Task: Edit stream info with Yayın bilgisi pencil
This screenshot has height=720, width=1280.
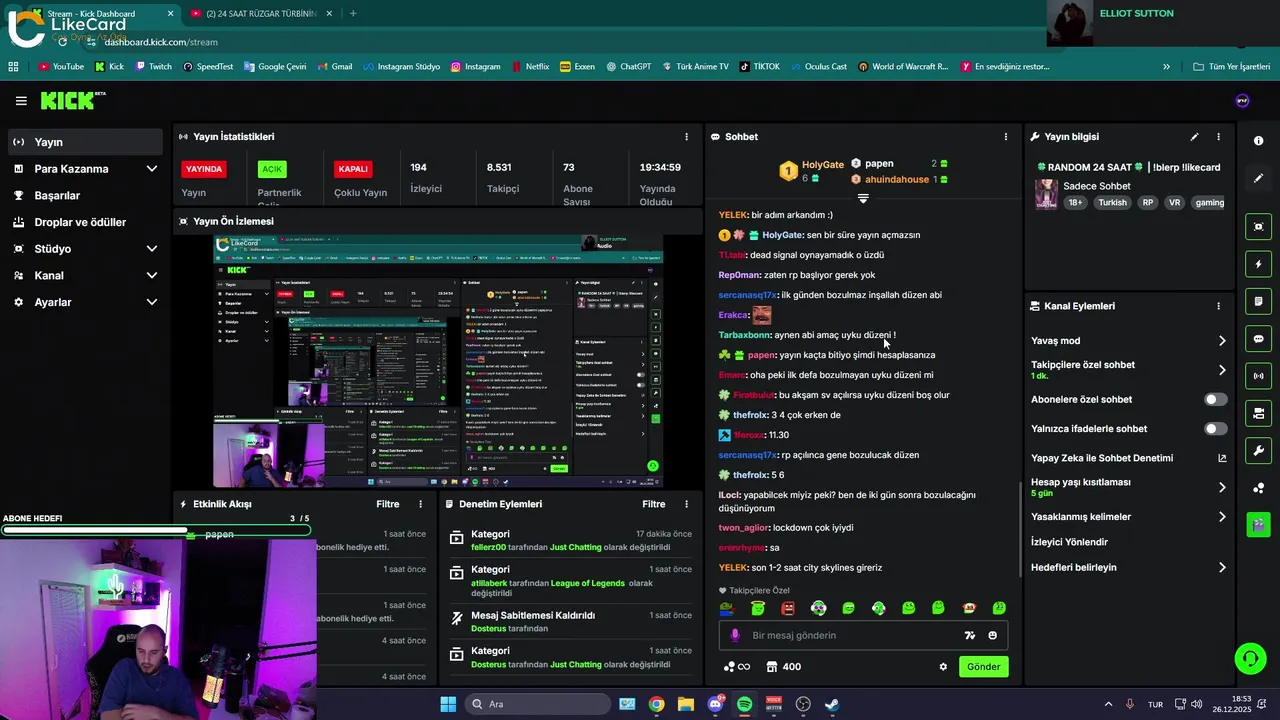Action: 1194,137
